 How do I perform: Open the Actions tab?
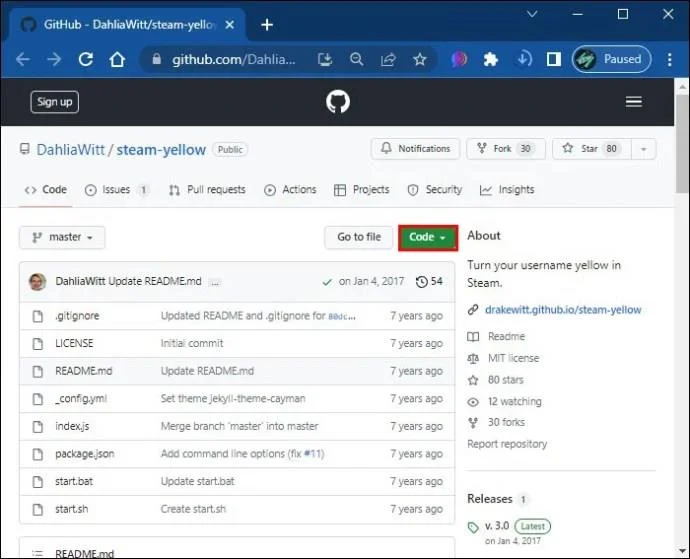point(290,190)
